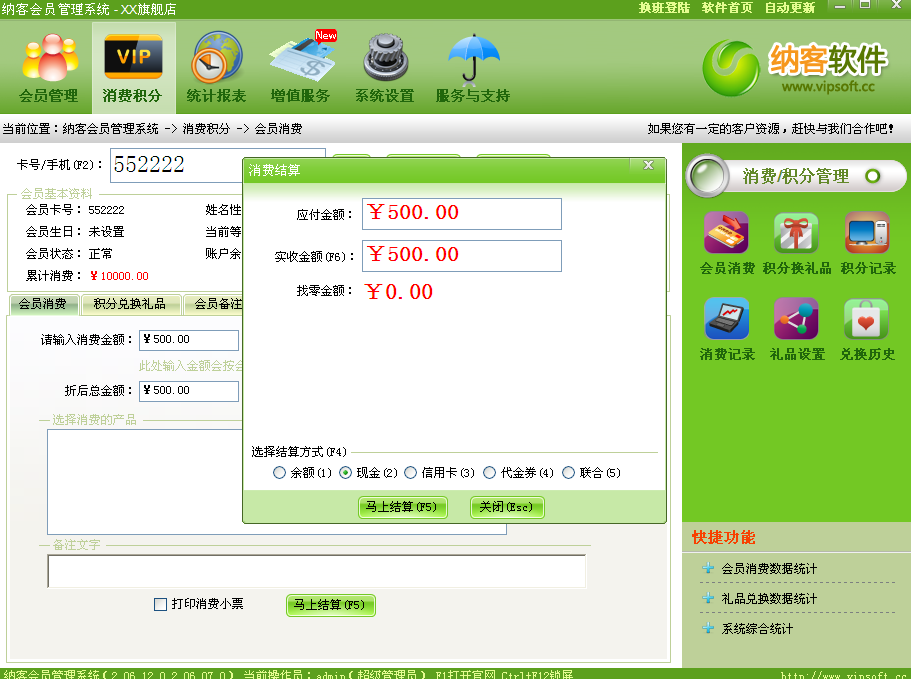The height and width of the screenshot is (679, 911).
Task: Switch to the 积分兑换礼品 tab
Action: [130, 304]
